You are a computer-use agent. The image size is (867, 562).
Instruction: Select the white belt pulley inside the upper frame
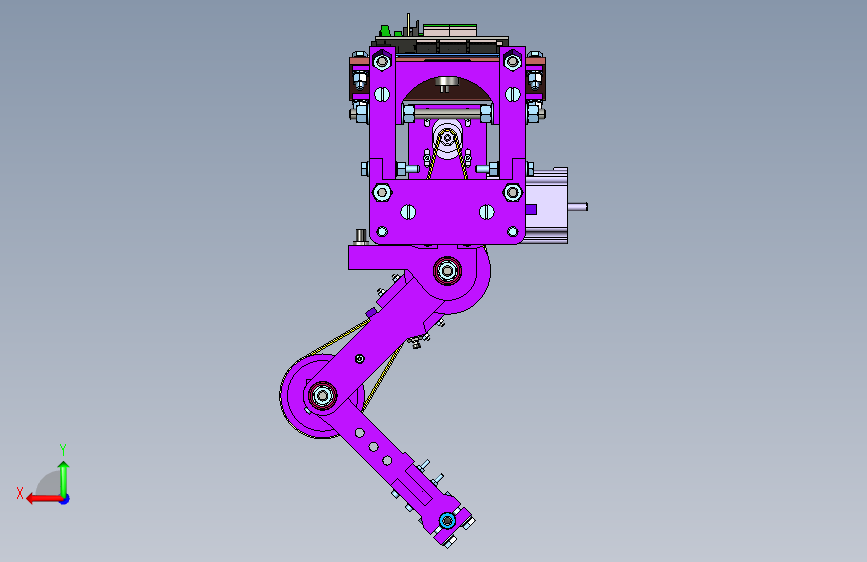(447, 137)
